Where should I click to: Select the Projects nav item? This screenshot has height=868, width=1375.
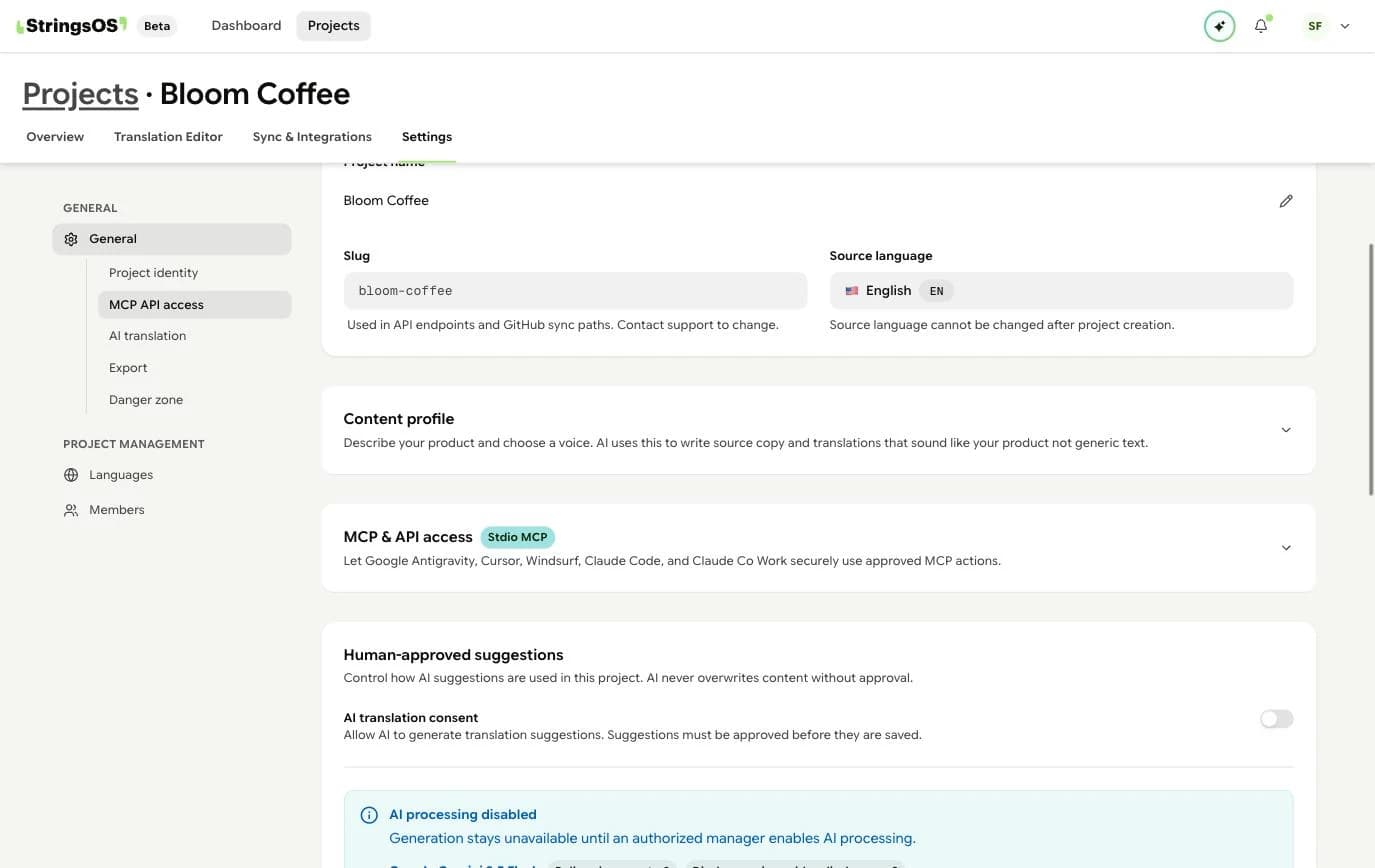point(334,26)
